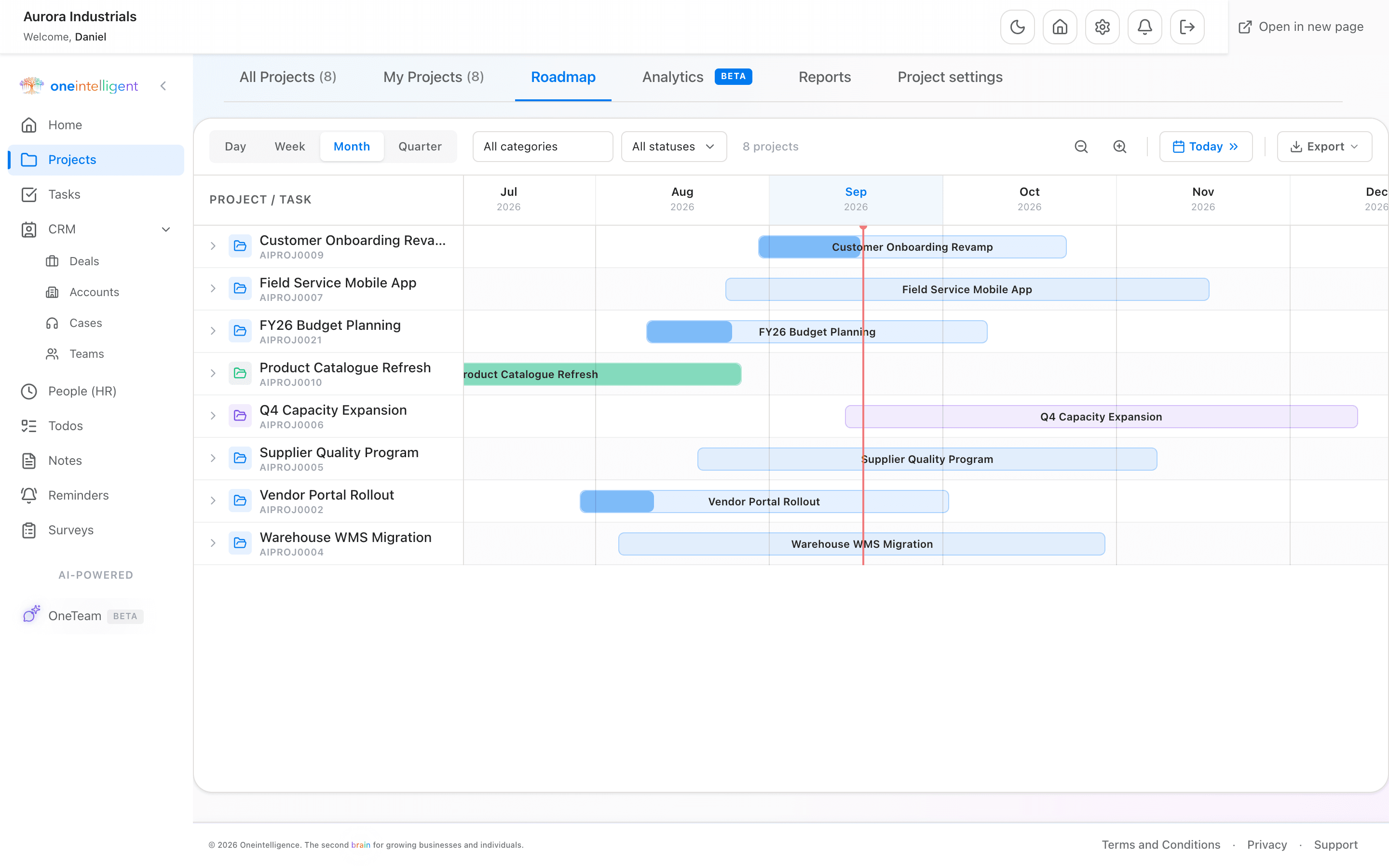Open the All categories filter

tap(543, 147)
